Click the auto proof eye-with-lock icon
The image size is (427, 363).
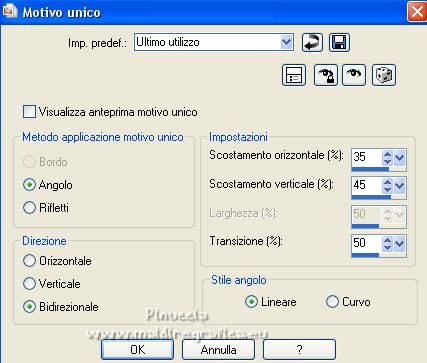pos(326,75)
